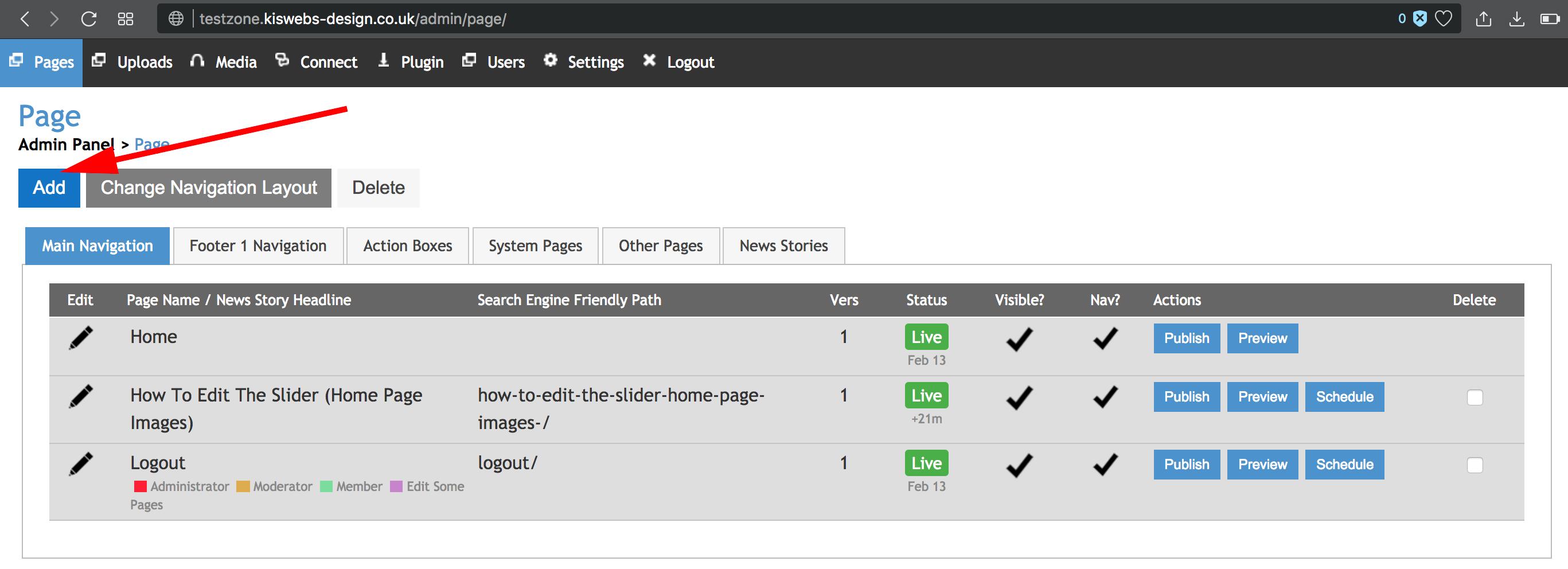Reload the page using the browser refresh icon
Screen dimensions: 1568x569
(88, 19)
